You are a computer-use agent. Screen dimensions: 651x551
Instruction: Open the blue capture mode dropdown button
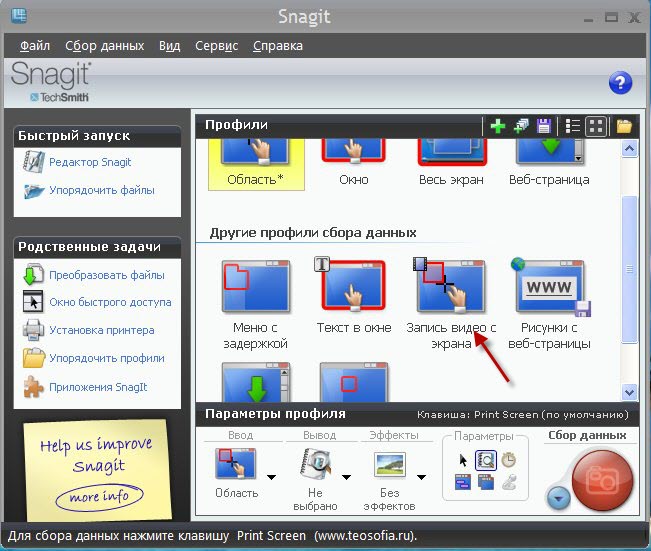click(x=559, y=497)
